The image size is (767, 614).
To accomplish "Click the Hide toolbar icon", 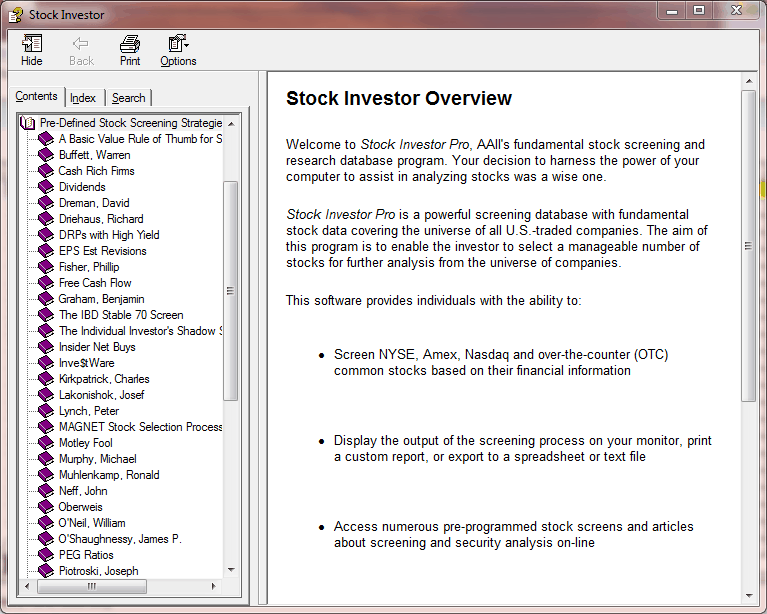I will click(32, 44).
